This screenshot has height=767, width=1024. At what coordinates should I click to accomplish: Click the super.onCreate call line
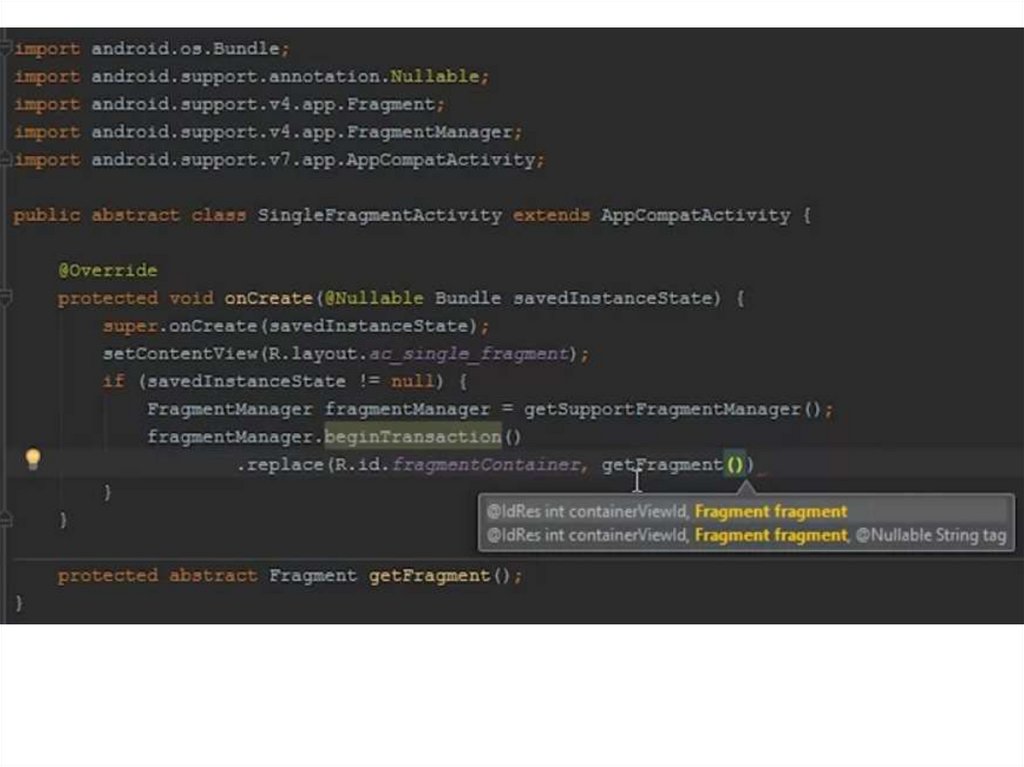pyautogui.click(x=296, y=326)
